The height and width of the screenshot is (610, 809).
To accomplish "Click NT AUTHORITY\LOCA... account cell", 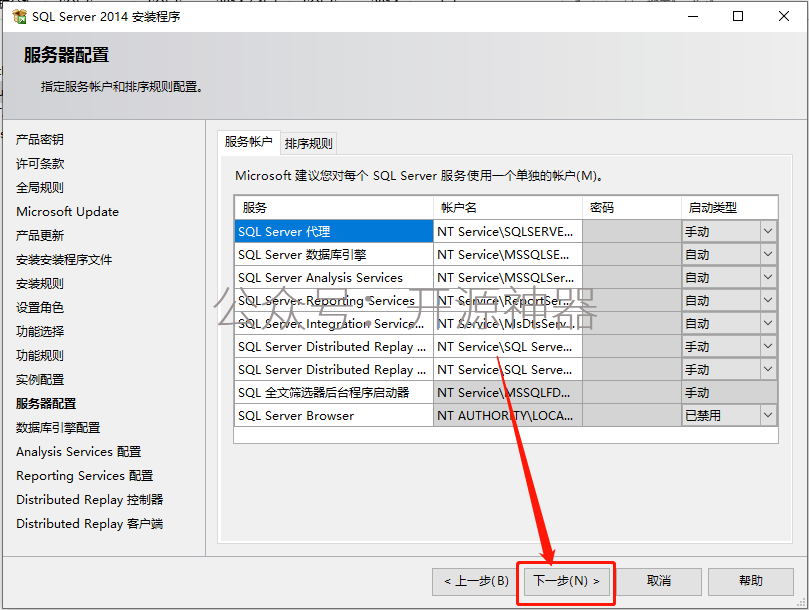I will click(508, 415).
